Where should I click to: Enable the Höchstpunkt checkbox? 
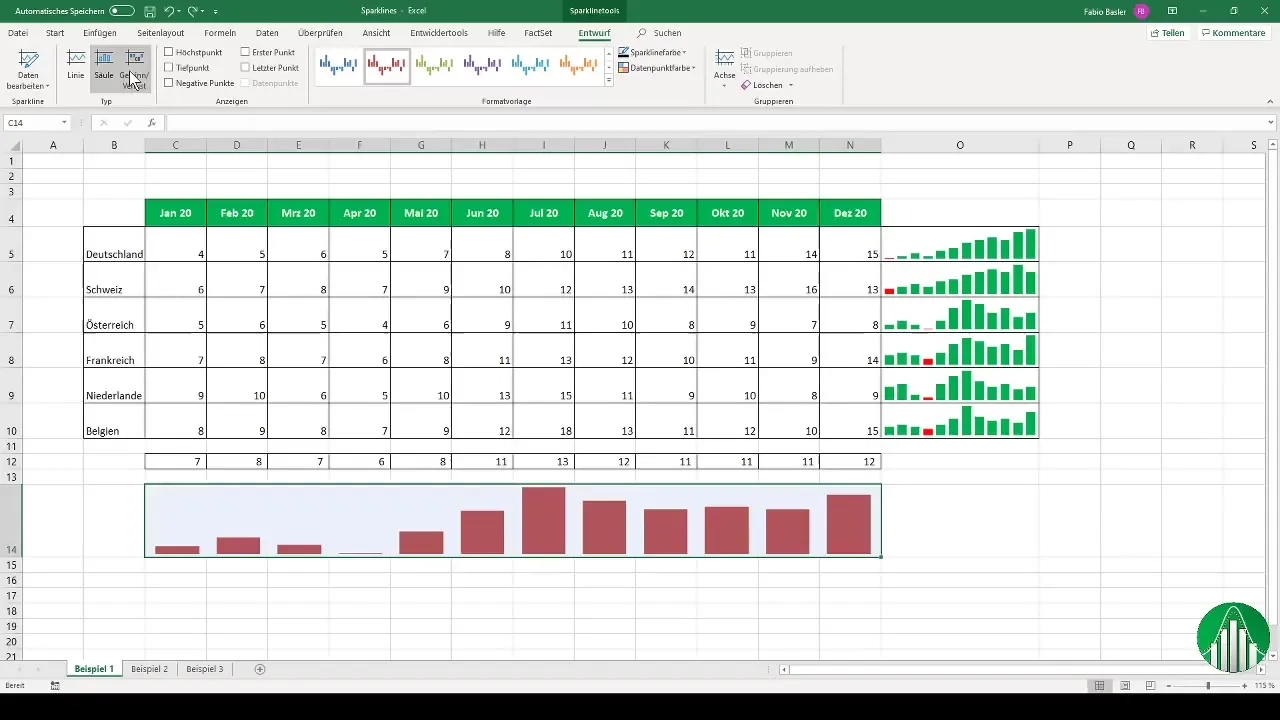(x=170, y=52)
